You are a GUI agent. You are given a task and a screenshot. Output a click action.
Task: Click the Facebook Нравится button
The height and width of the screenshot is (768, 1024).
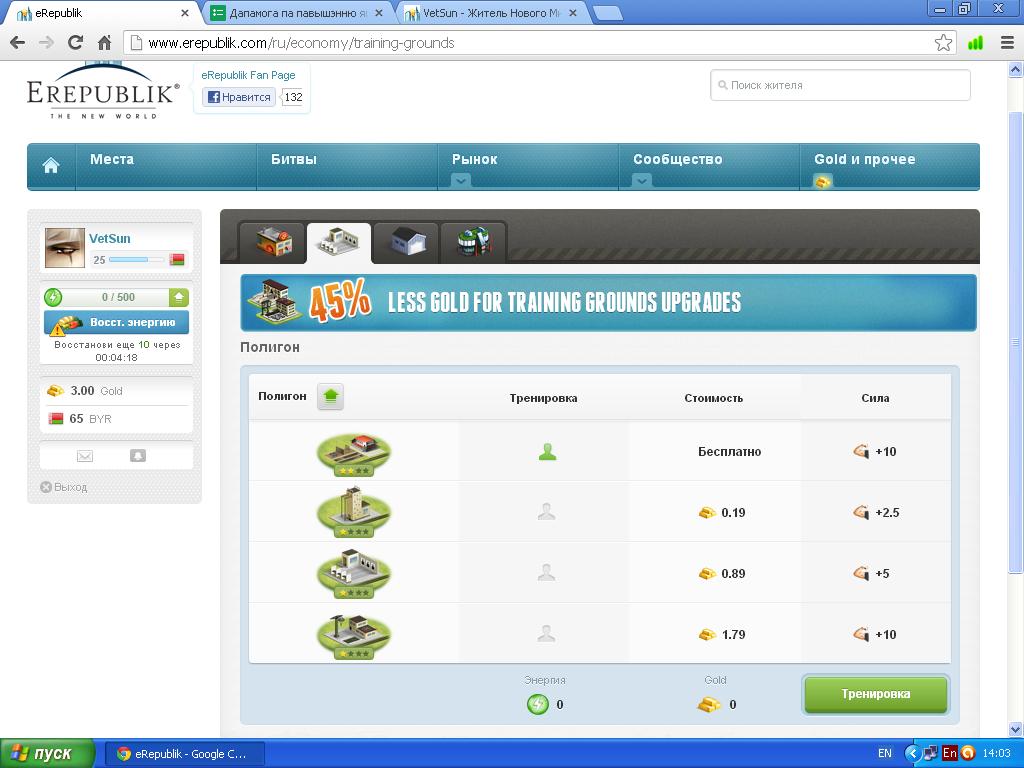tap(239, 97)
